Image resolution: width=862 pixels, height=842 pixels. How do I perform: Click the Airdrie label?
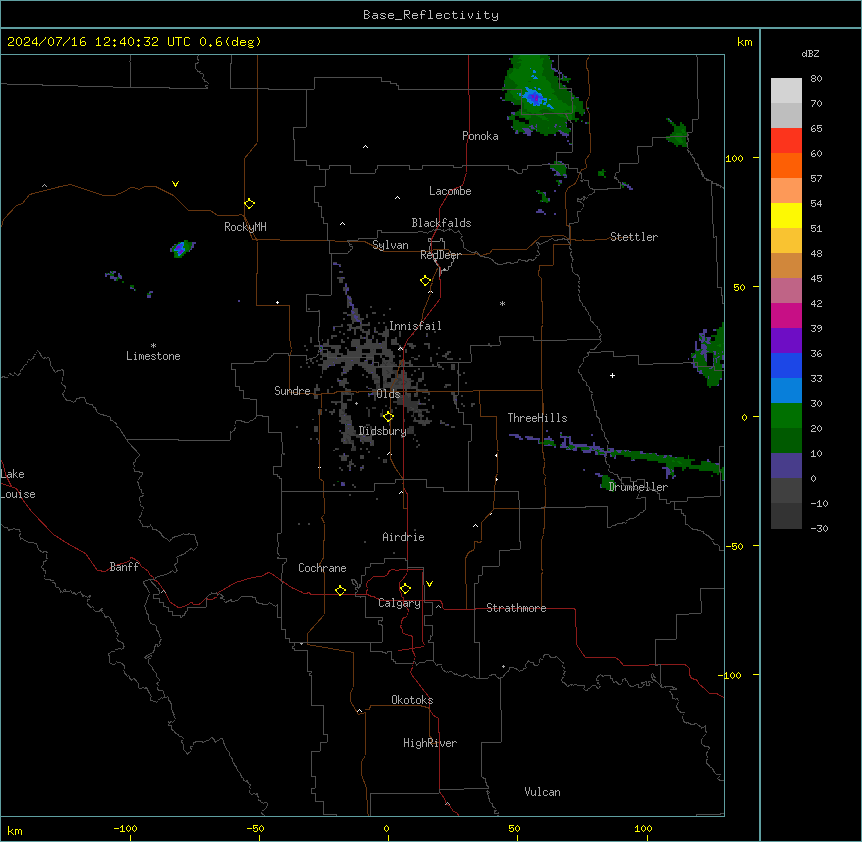403,537
